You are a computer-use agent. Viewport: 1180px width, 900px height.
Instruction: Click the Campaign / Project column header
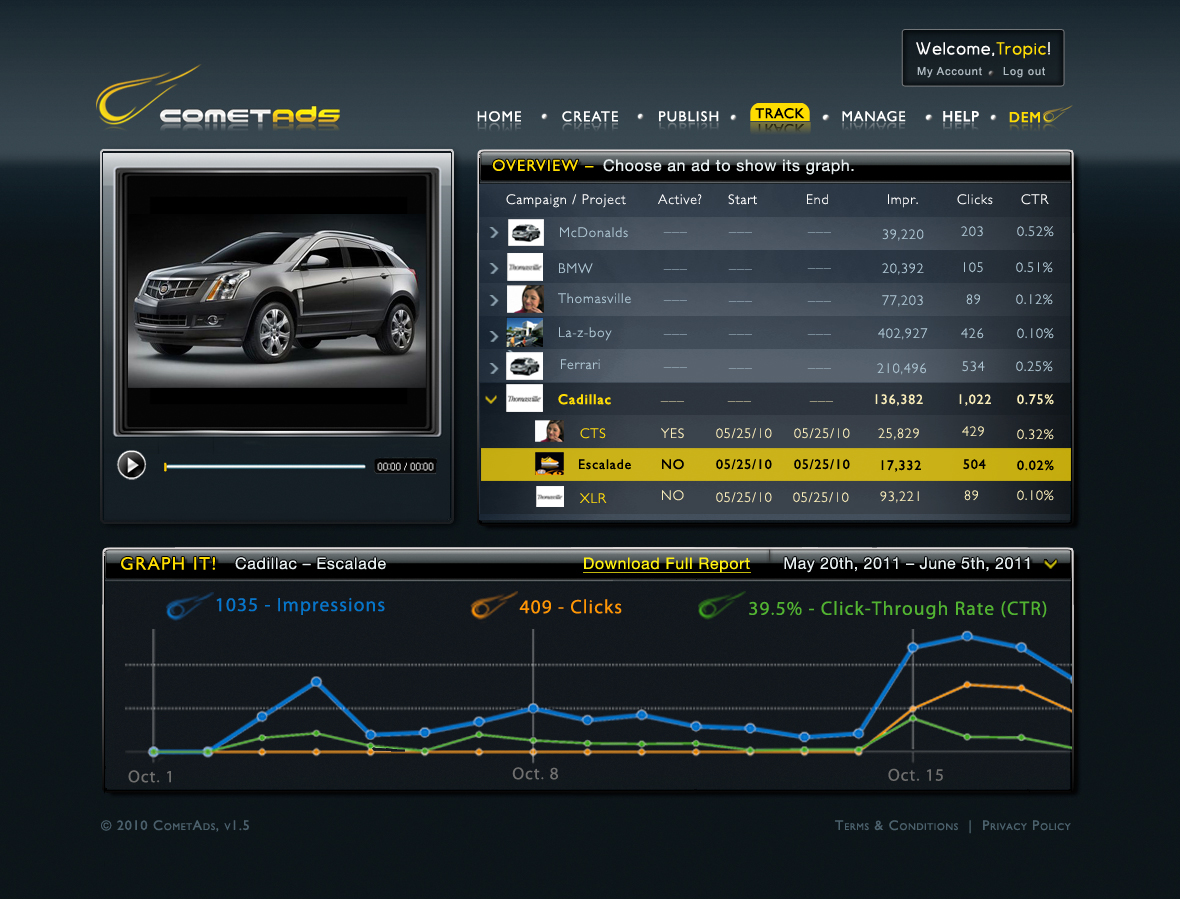566,199
